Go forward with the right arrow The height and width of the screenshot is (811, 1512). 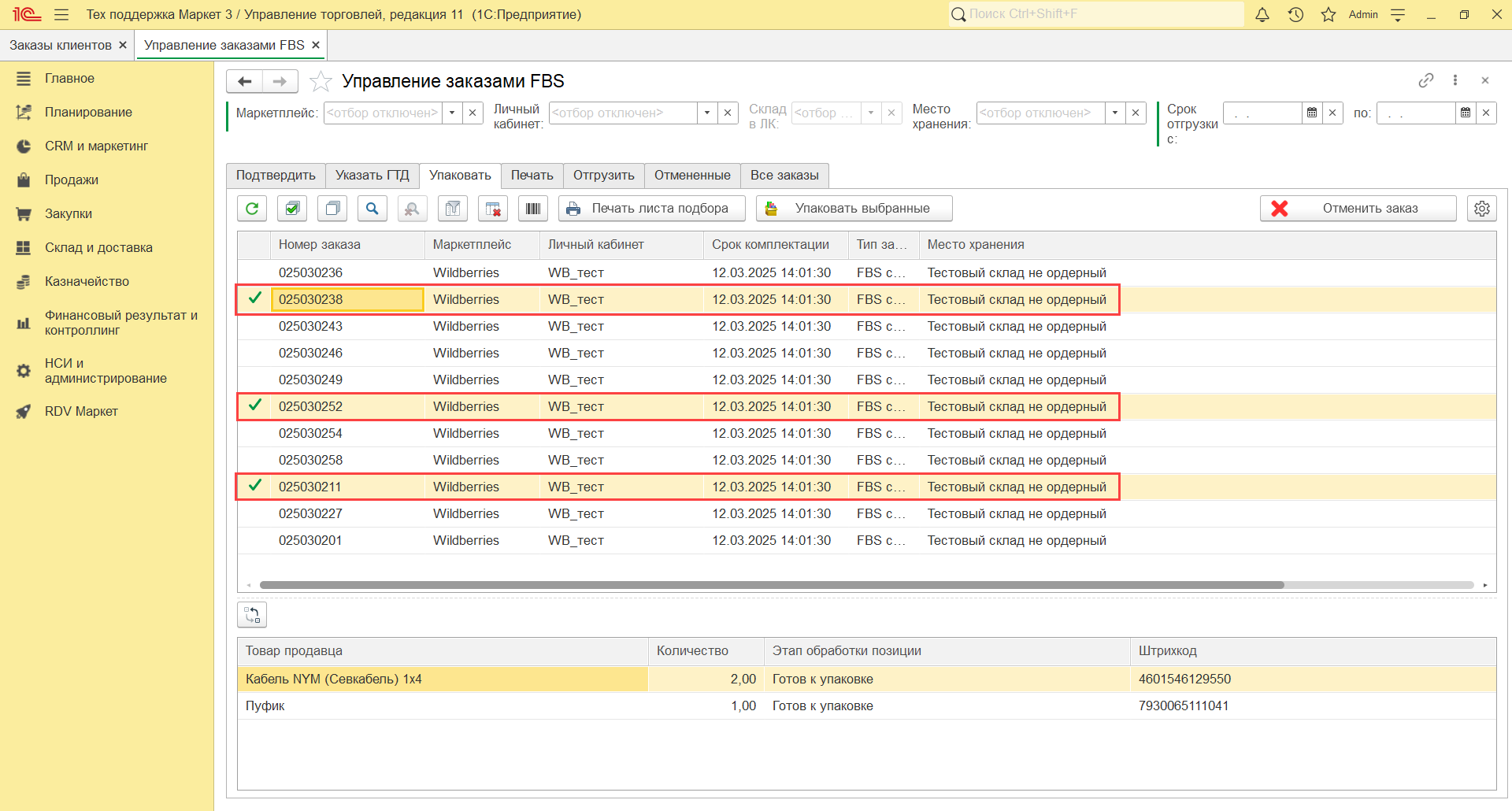click(x=280, y=81)
